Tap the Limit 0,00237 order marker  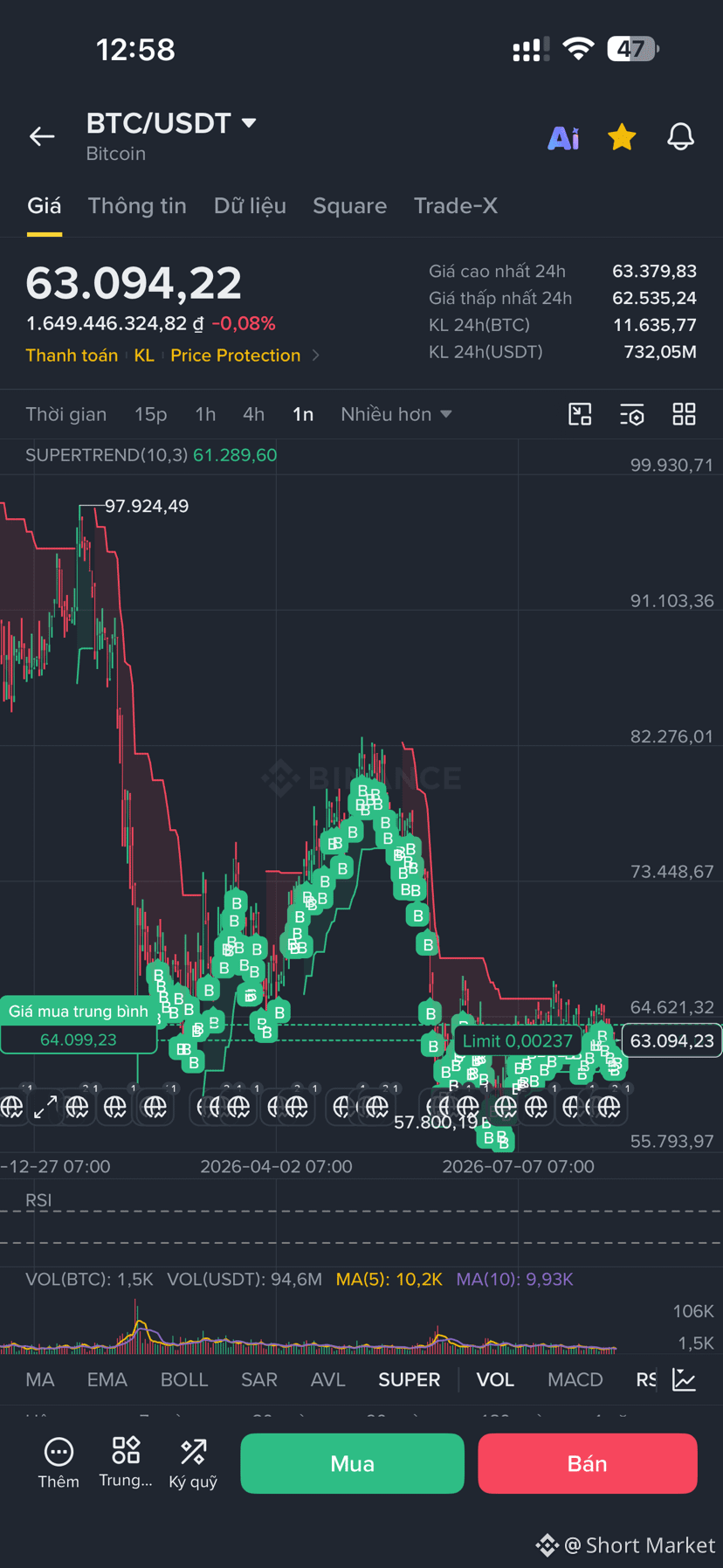pyautogui.click(x=518, y=1040)
